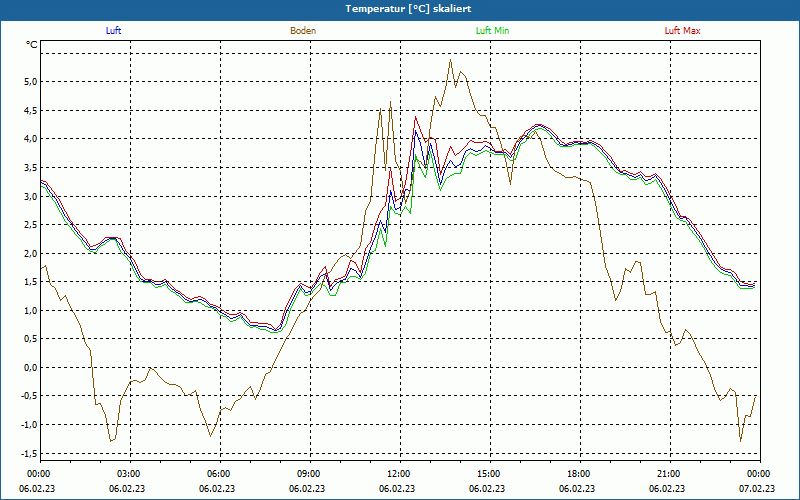Click the 21:00 time axis label

tap(669, 474)
